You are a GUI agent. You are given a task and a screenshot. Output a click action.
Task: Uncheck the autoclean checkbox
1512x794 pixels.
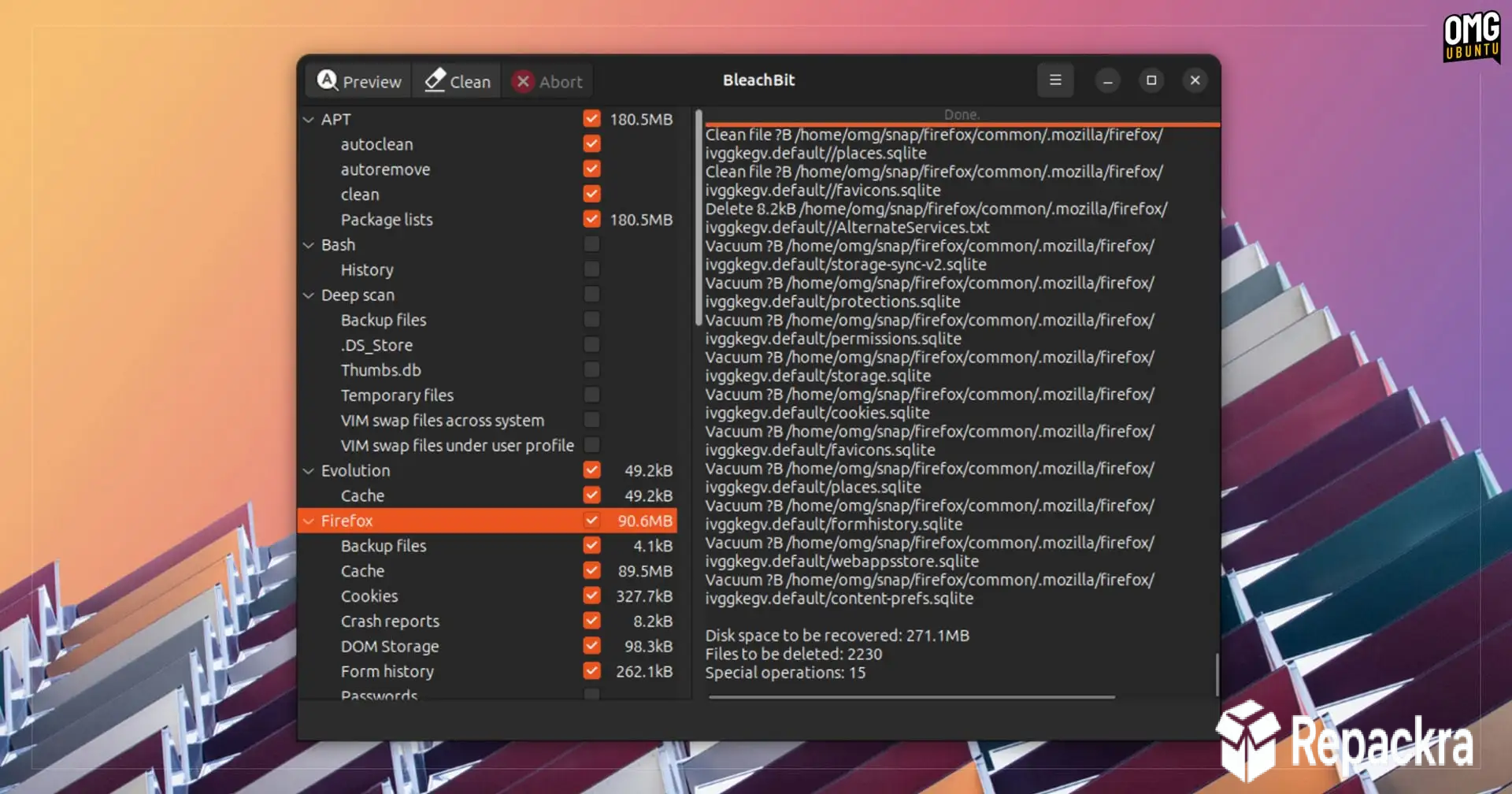591,143
